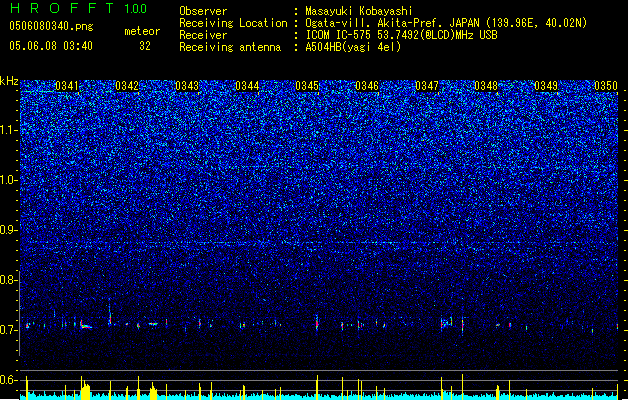Click the 0345 time marker
The height and width of the screenshot is (400, 629).
pos(307,86)
